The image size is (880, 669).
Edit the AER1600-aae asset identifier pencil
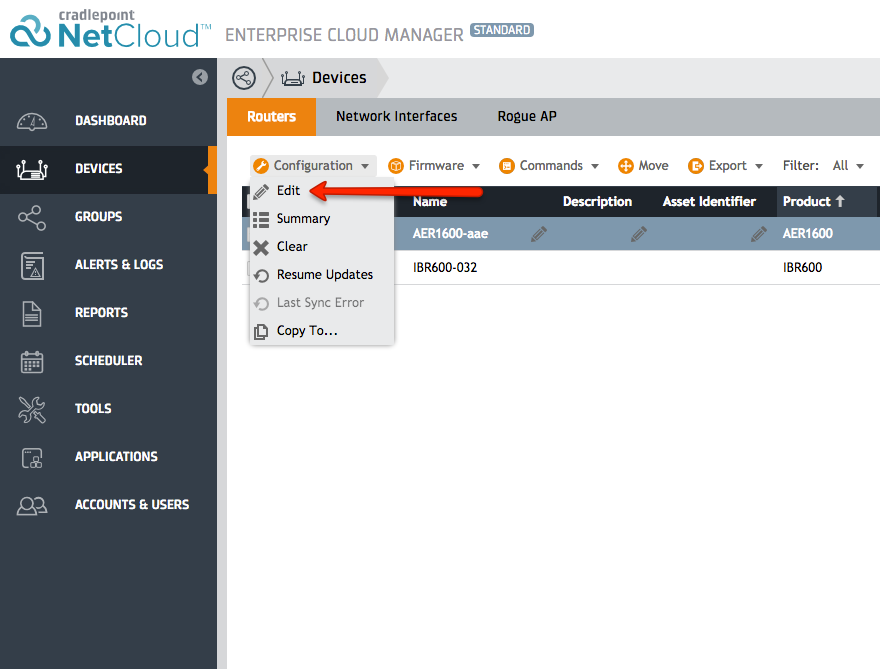(x=759, y=234)
